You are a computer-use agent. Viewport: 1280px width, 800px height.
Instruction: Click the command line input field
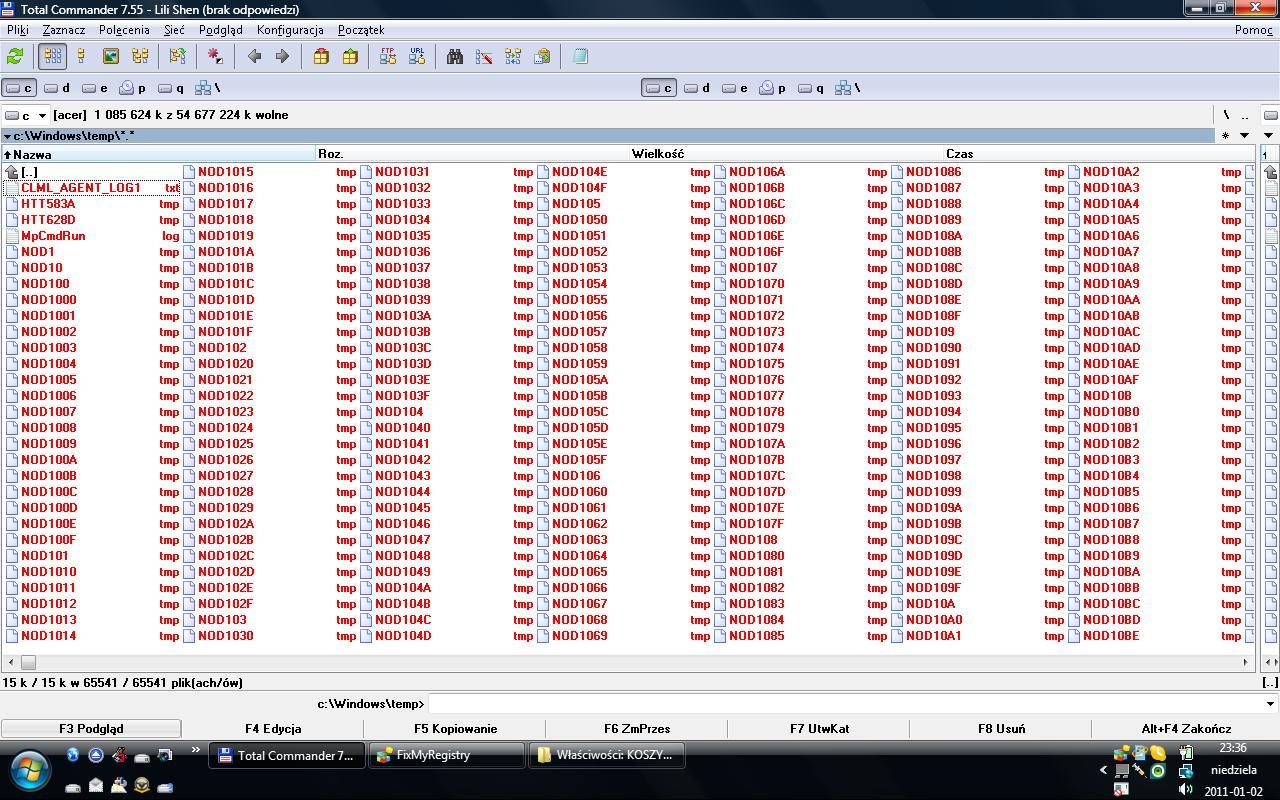pyautogui.click(x=844, y=704)
